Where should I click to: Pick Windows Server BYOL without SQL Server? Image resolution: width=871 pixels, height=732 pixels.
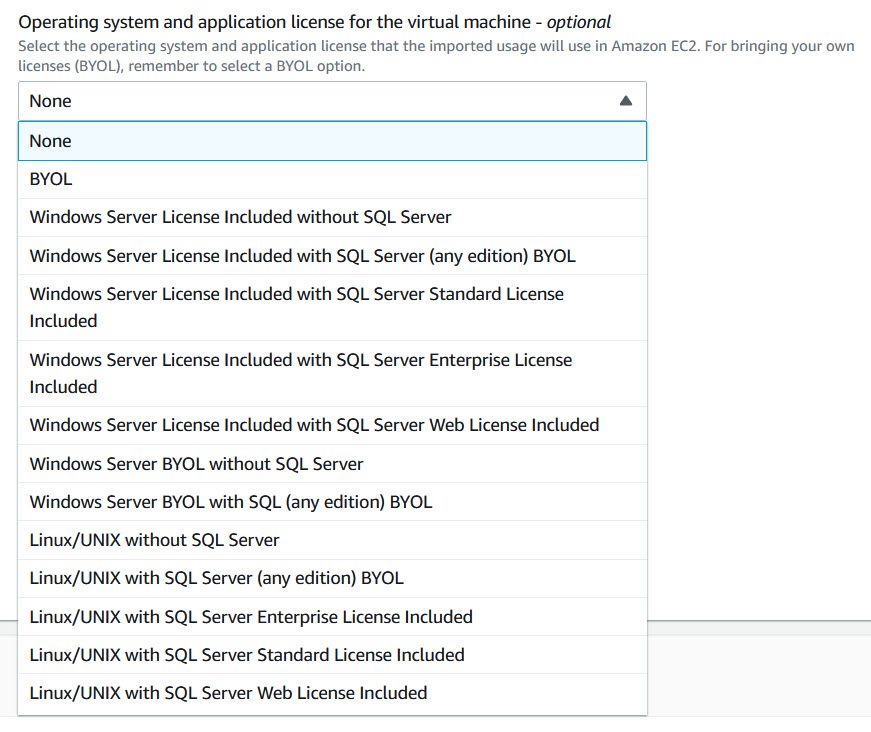click(x=332, y=464)
